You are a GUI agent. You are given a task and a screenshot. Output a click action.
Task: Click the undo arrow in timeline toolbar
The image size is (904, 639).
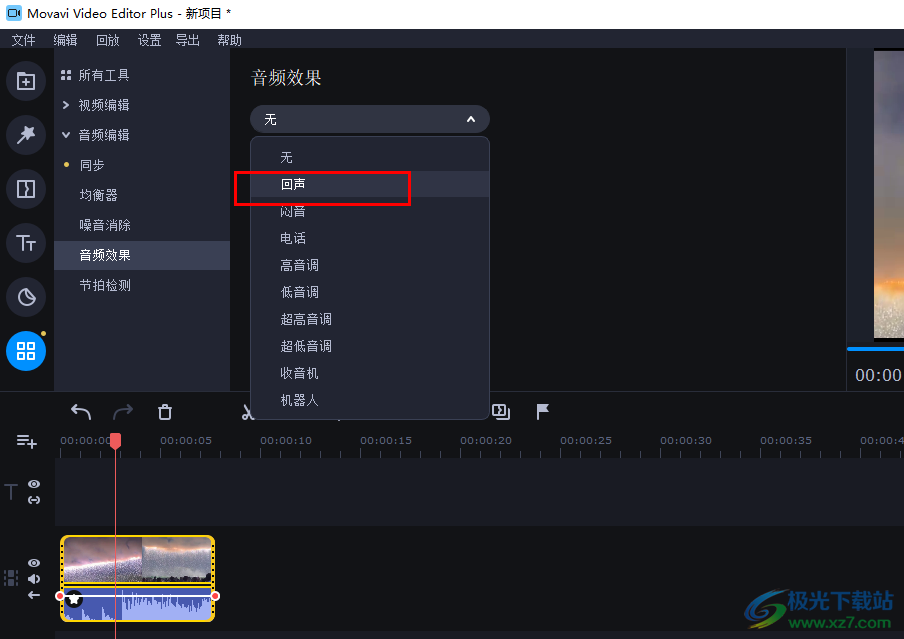(81, 412)
